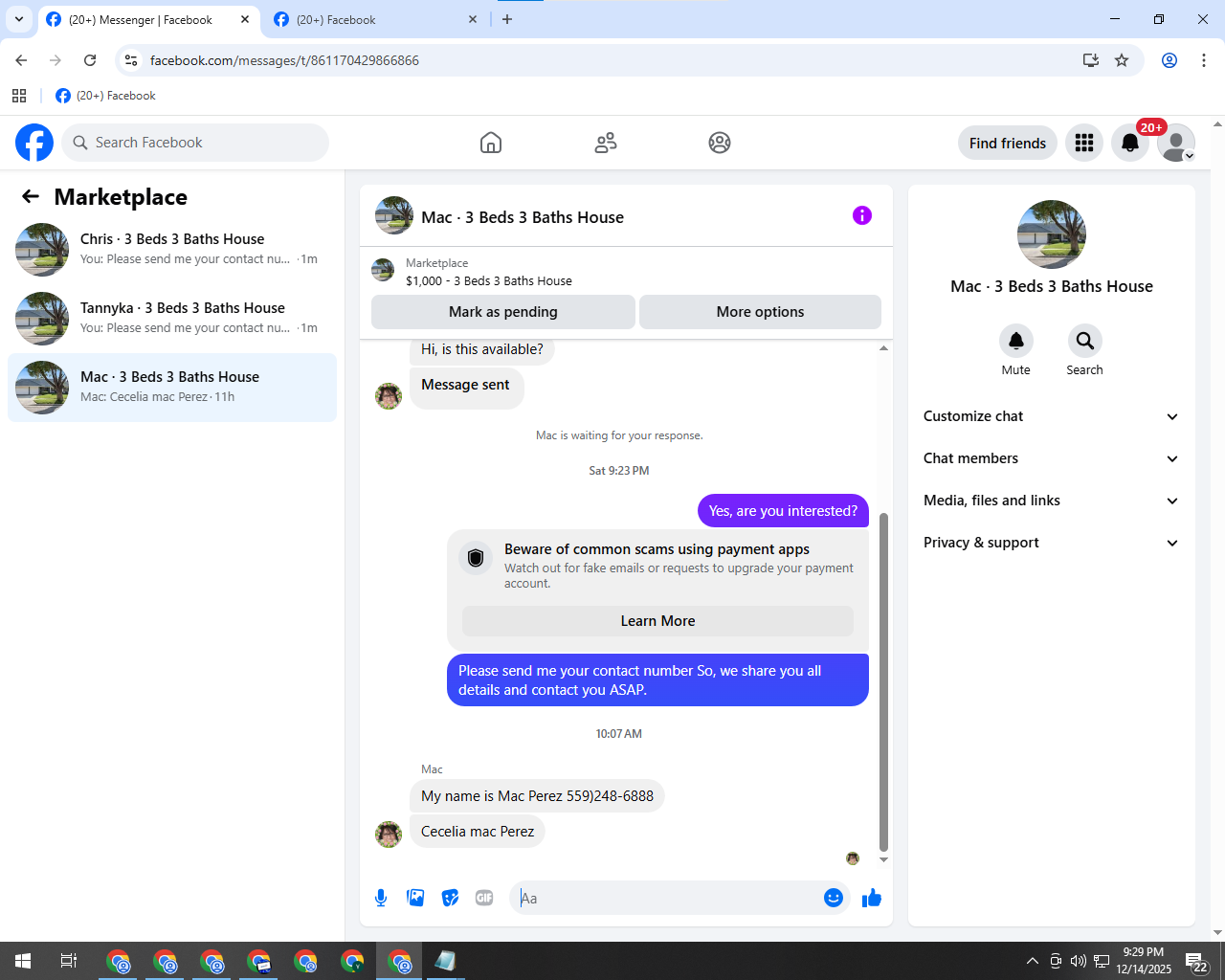Attach a file with the photo icon
The height and width of the screenshot is (980, 1225).
point(415,898)
